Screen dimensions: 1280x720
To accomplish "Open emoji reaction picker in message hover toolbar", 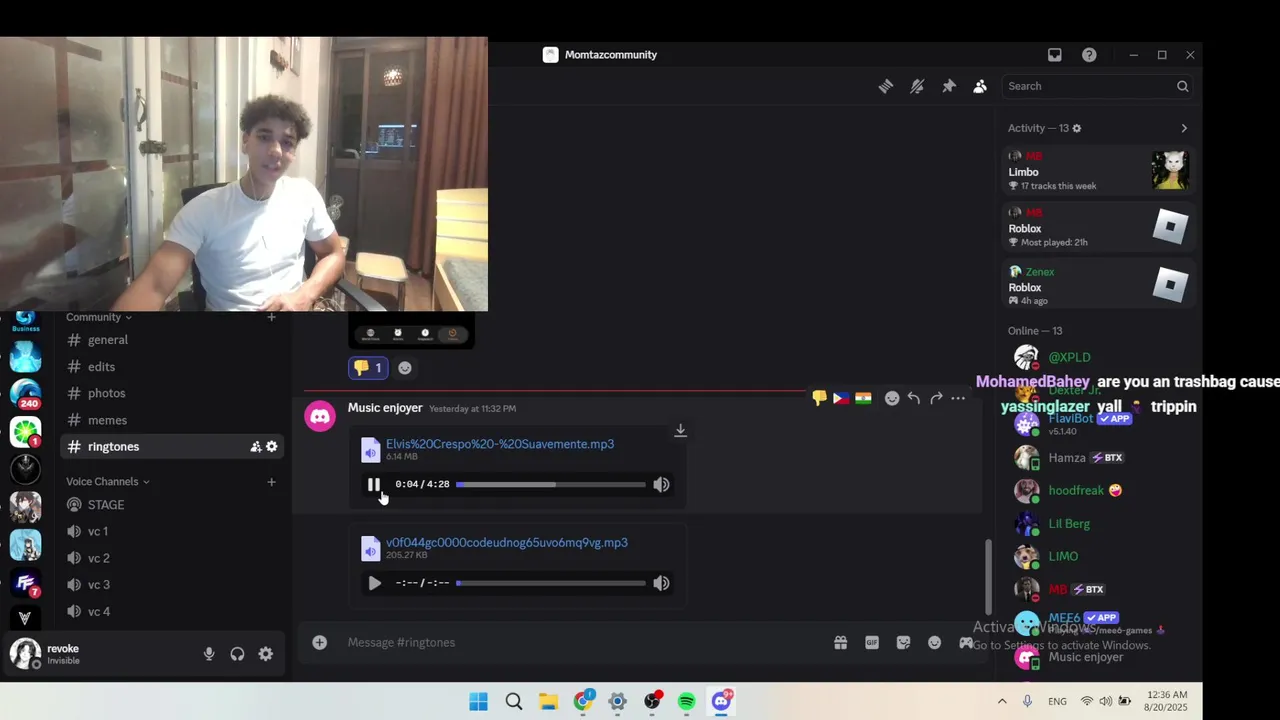I will point(892,398).
